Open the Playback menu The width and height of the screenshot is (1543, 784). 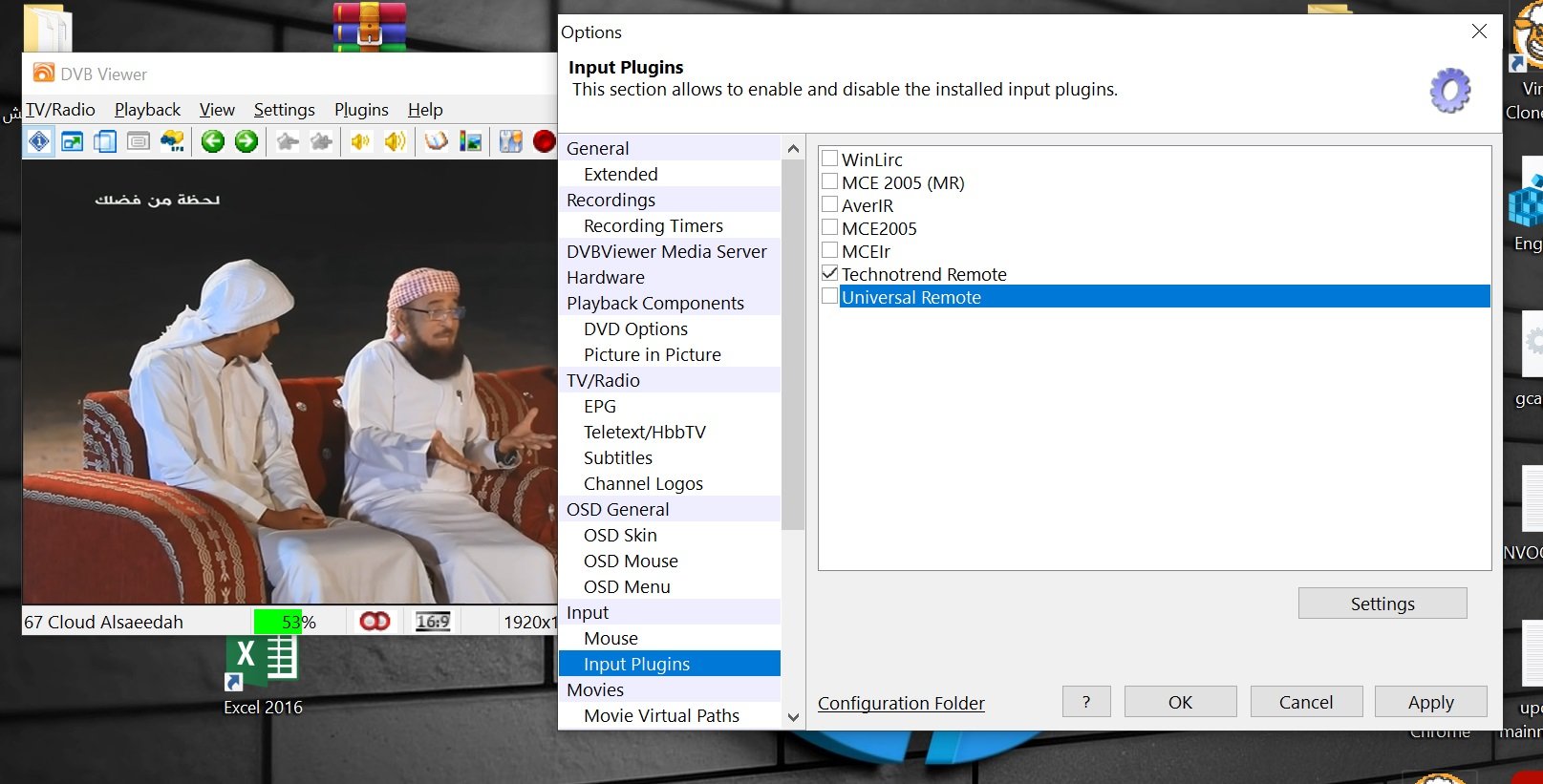(x=147, y=110)
